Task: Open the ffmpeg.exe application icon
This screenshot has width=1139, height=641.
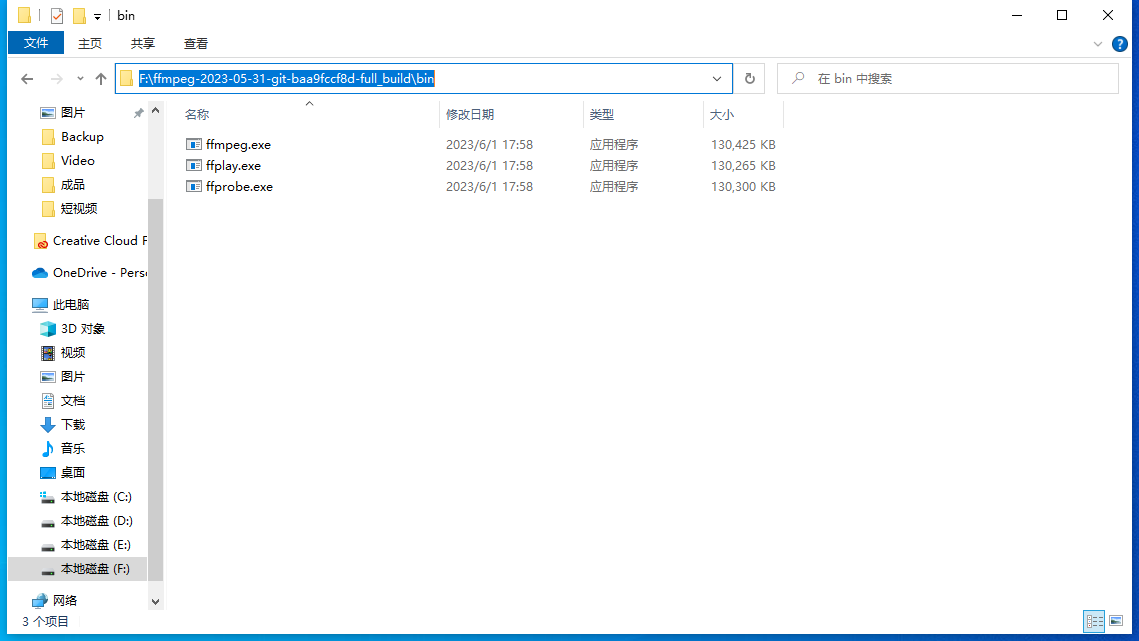Action: pyautogui.click(x=237, y=144)
